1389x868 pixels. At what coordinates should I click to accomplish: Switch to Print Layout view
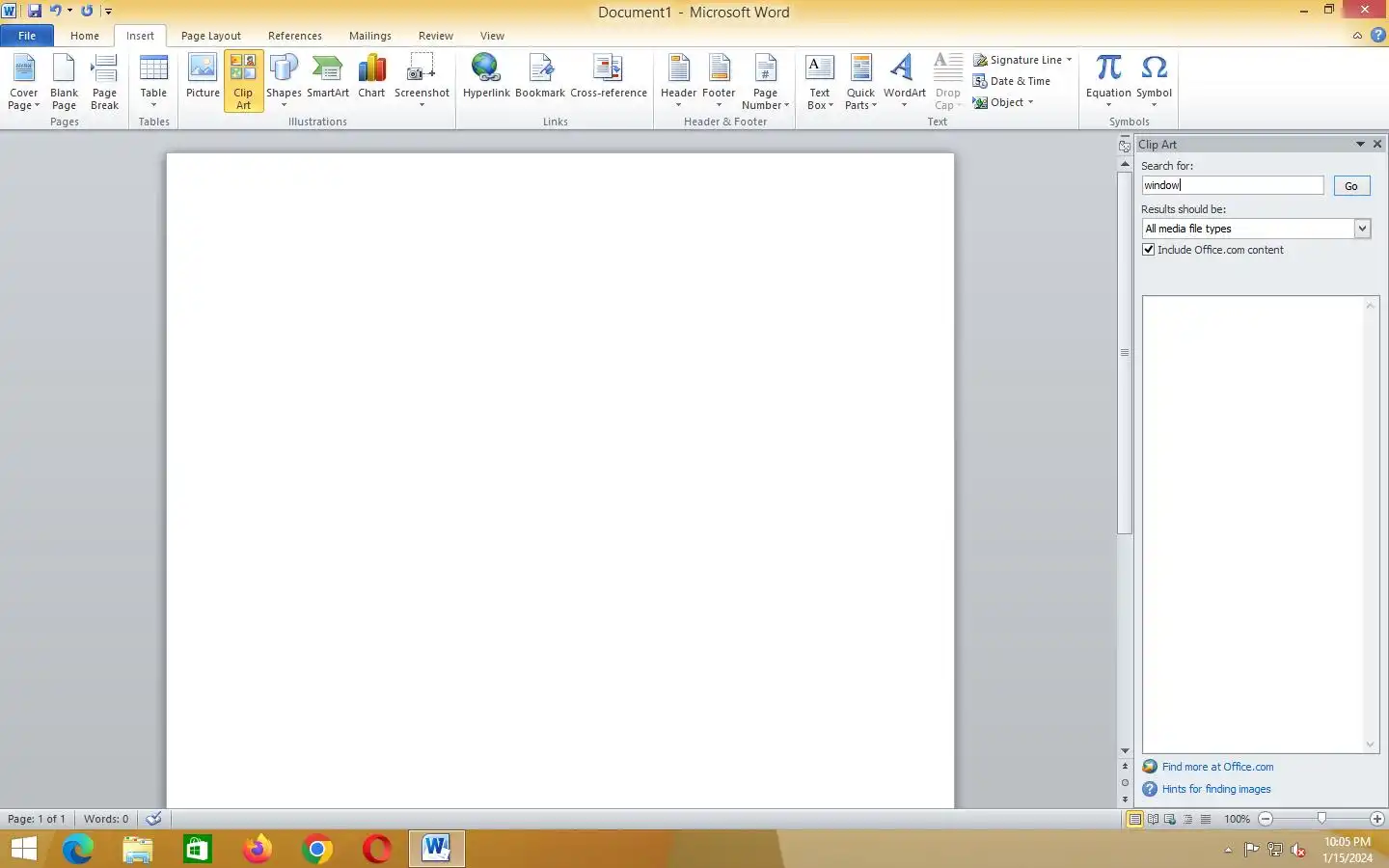[x=1135, y=819]
